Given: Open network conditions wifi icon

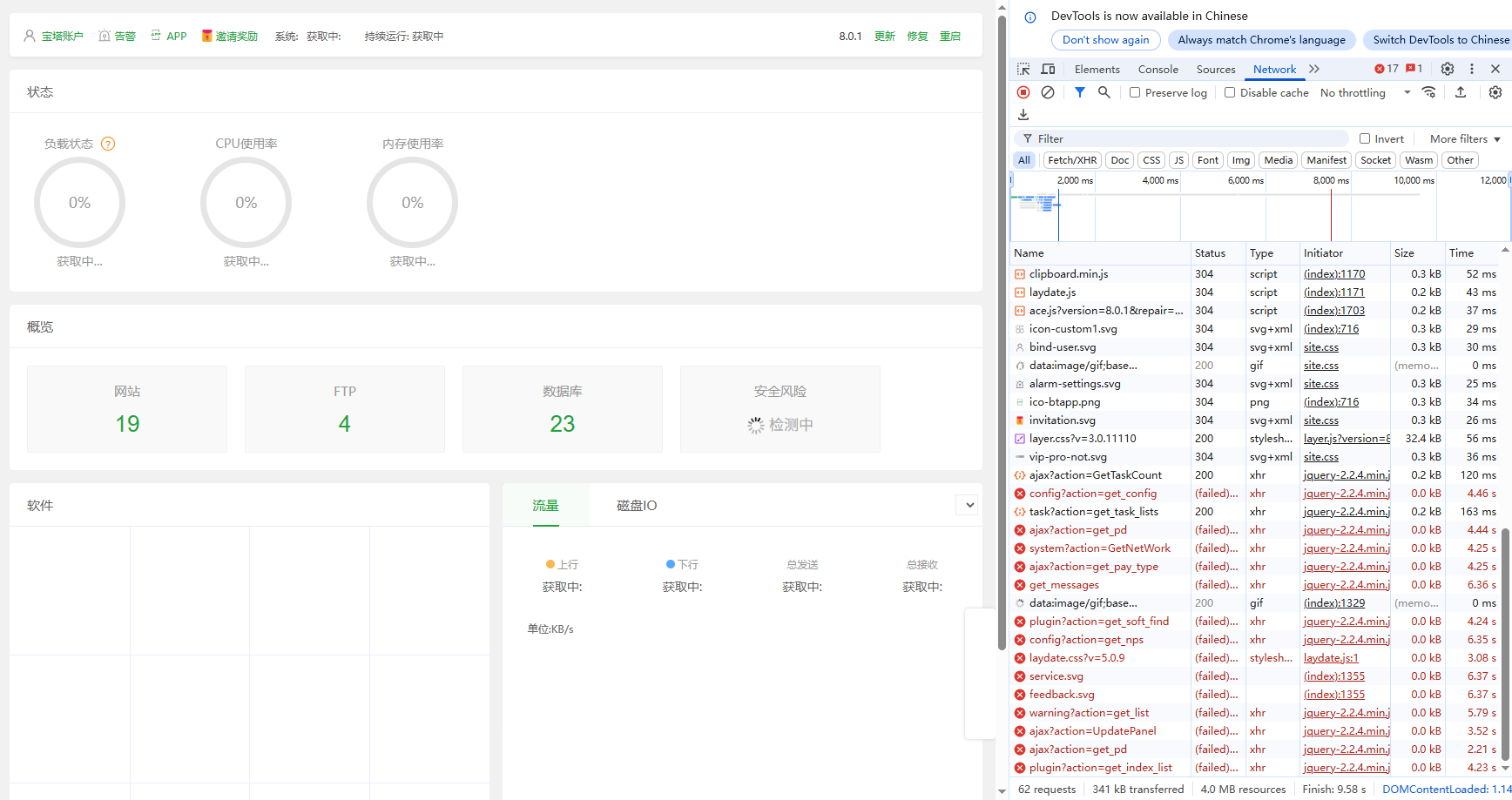Looking at the screenshot, I should point(1428,92).
